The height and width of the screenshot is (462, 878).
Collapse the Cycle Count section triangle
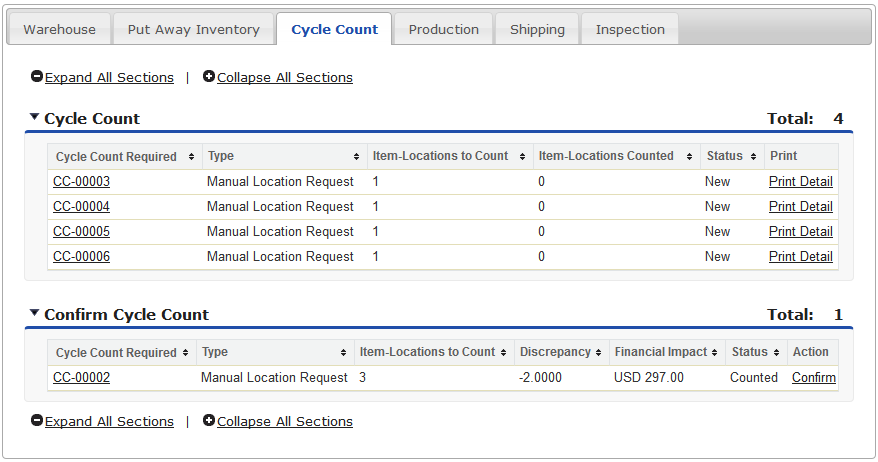pos(35,118)
